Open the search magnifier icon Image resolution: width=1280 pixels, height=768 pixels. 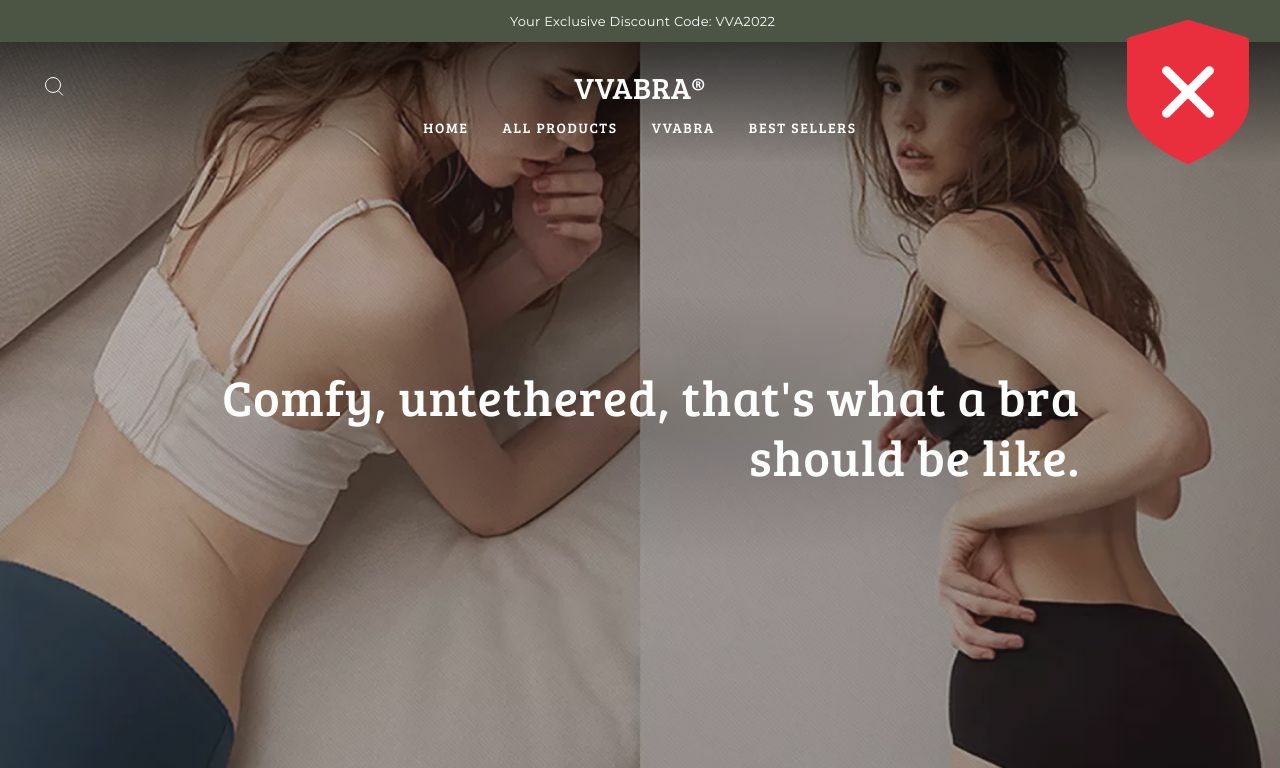pyautogui.click(x=54, y=87)
